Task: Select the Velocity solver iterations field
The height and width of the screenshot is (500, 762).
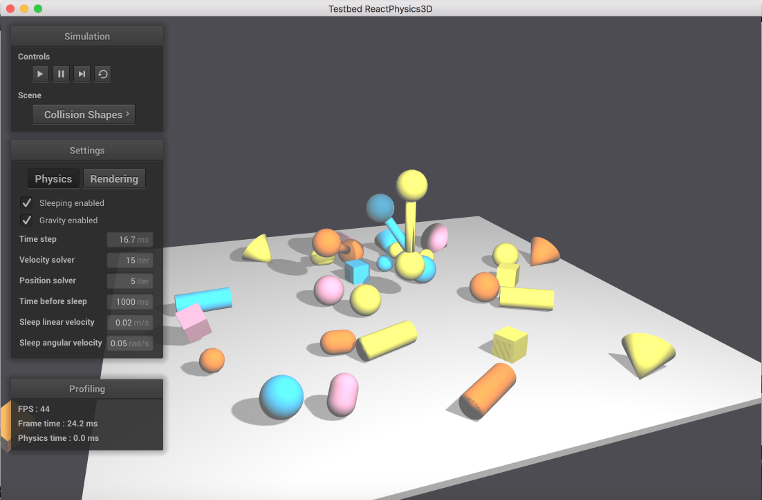Action: (130, 260)
